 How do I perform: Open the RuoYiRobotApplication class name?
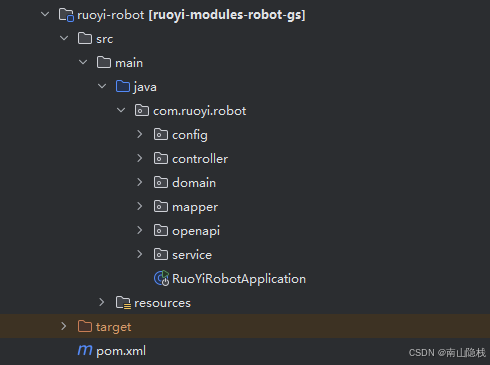point(239,279)
